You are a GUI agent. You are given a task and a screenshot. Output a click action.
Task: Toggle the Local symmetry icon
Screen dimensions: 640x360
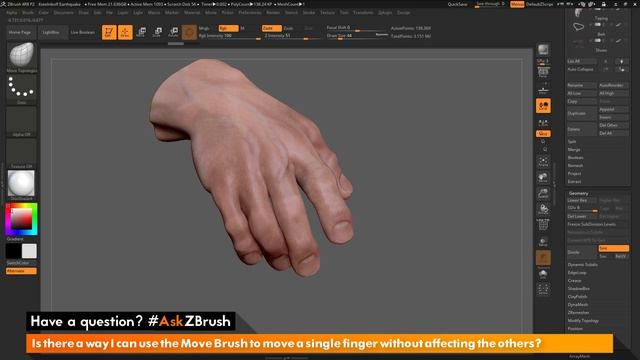(x=543, y=106)
